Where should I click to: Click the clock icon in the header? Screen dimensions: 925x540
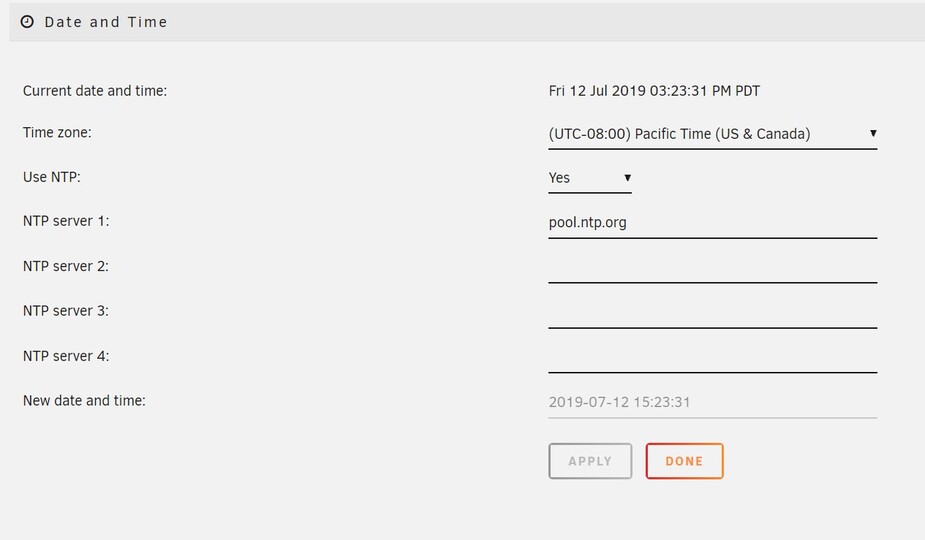[x=27, y=22]
